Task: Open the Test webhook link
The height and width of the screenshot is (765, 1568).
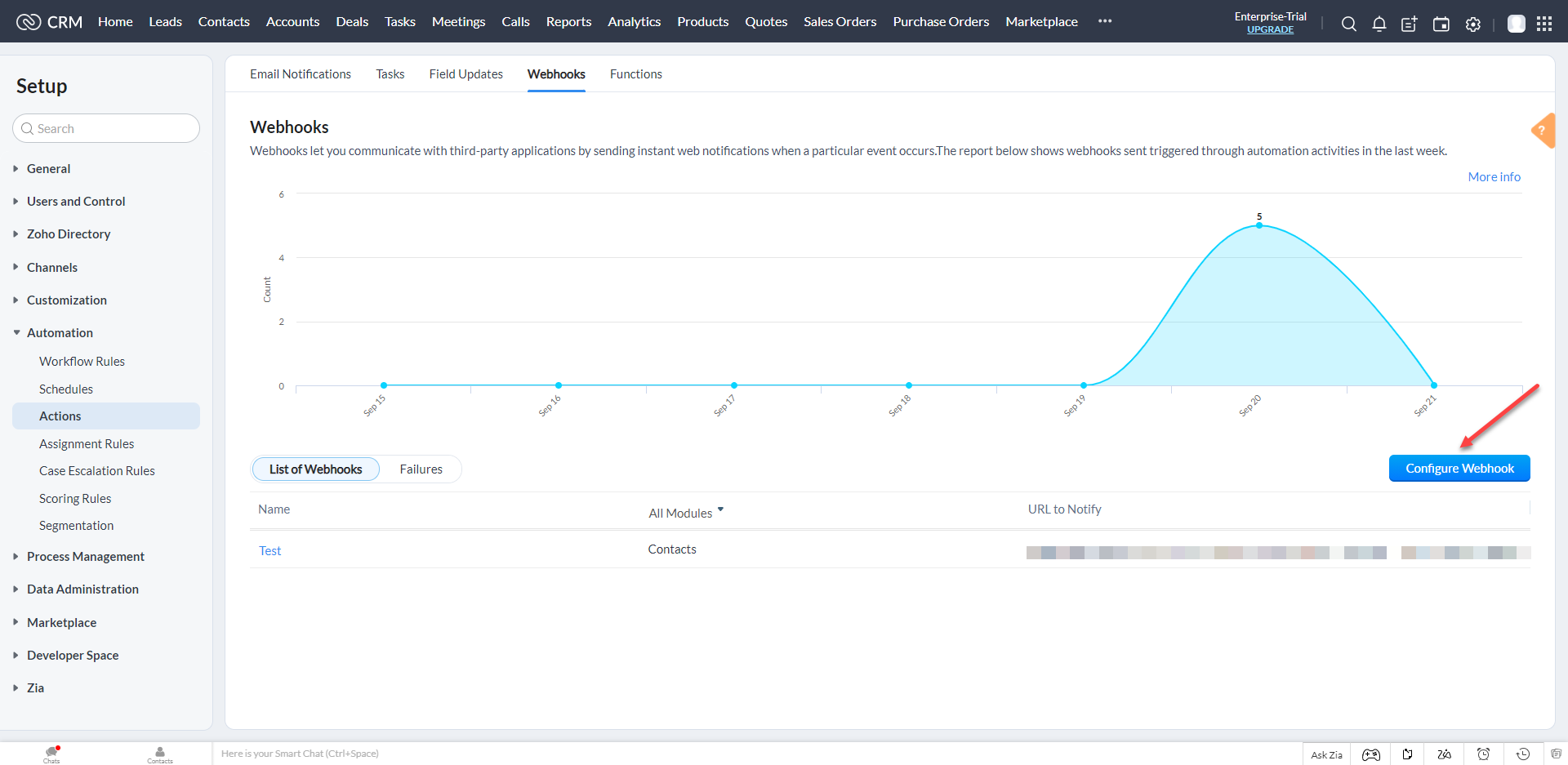Action: [269, 551]
